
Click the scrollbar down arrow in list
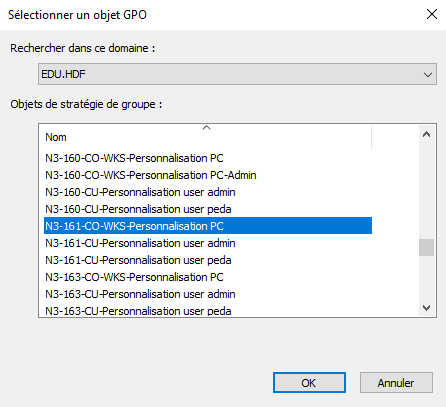pos(426,308)
